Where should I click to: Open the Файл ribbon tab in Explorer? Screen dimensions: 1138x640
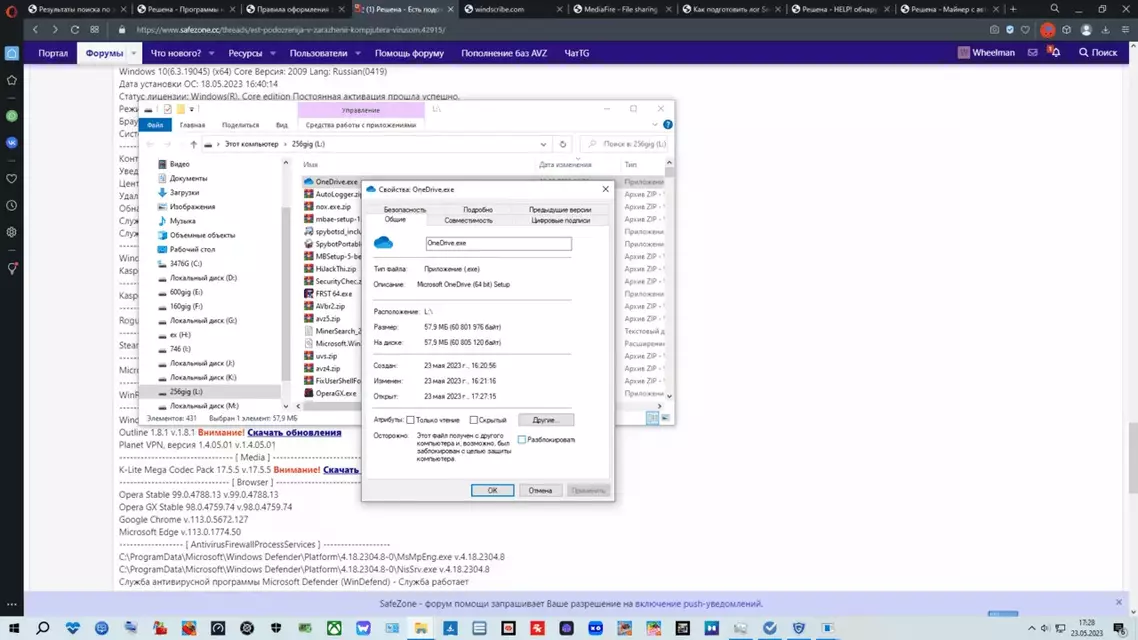(155, 125)
